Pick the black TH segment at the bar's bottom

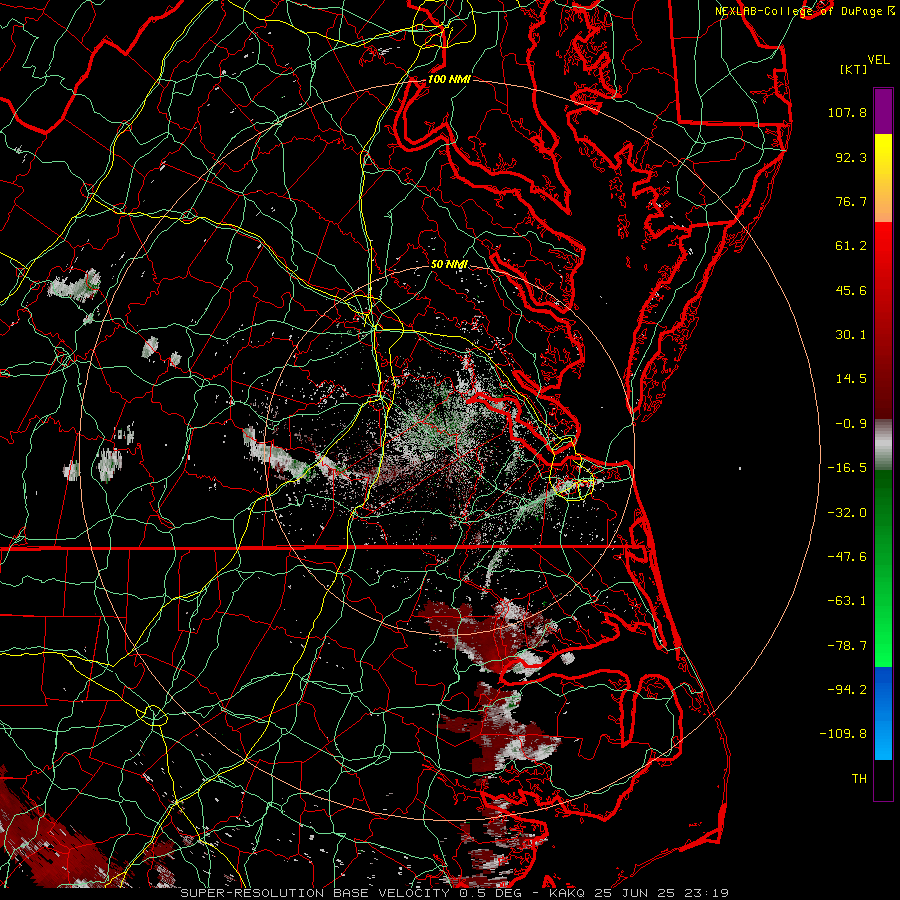click(x=883, y=779)
